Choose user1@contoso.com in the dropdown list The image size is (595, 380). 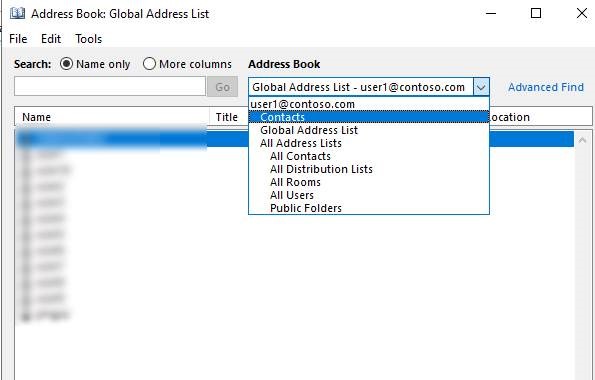(x=369, y=104)
